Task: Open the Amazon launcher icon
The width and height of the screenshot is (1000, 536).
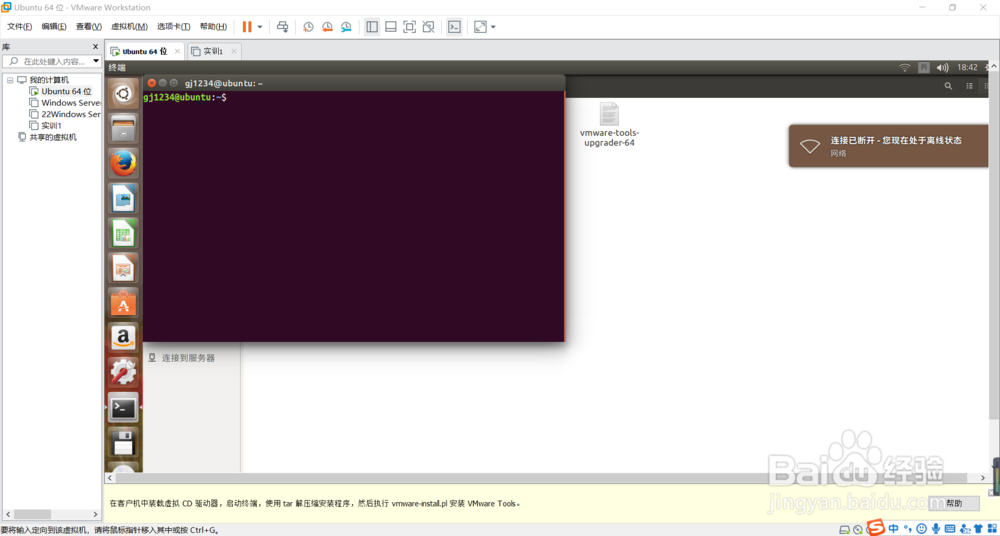Action: coord(123,338)
